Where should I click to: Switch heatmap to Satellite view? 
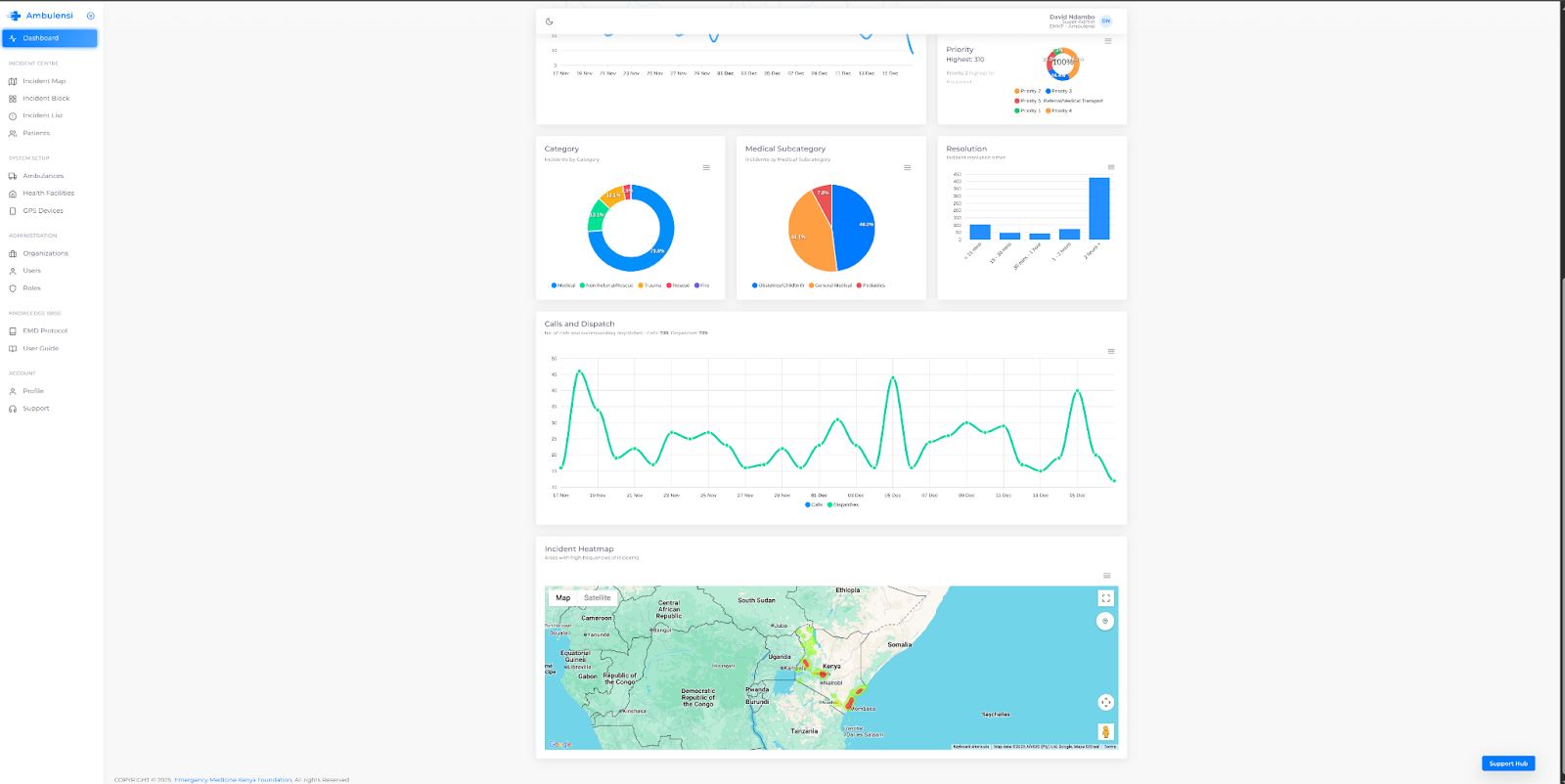click(x=597, y=598)
